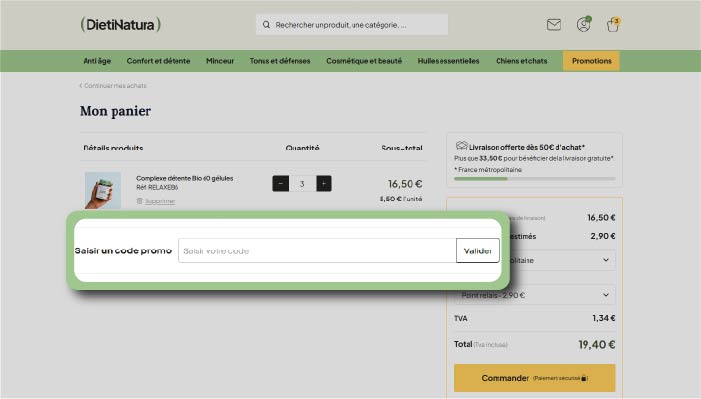The width and height of the screenshot is (701, 399).
Task: Open the Chiens et chats menu
Action: (x=522, y=61)
